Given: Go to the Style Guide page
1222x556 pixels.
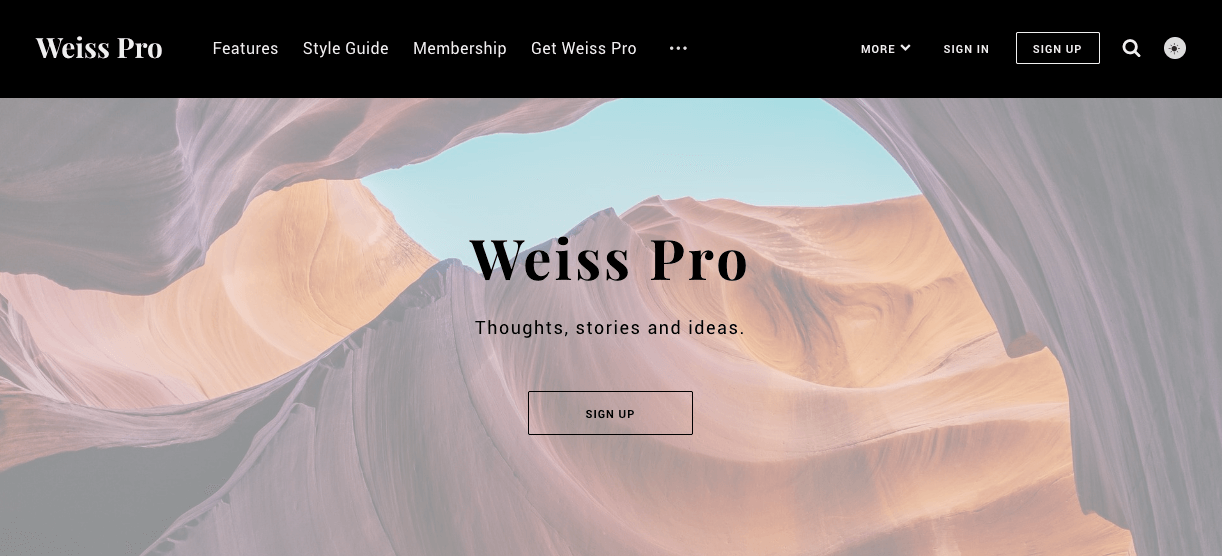Looking at the screenshot, I should (346, 48).
